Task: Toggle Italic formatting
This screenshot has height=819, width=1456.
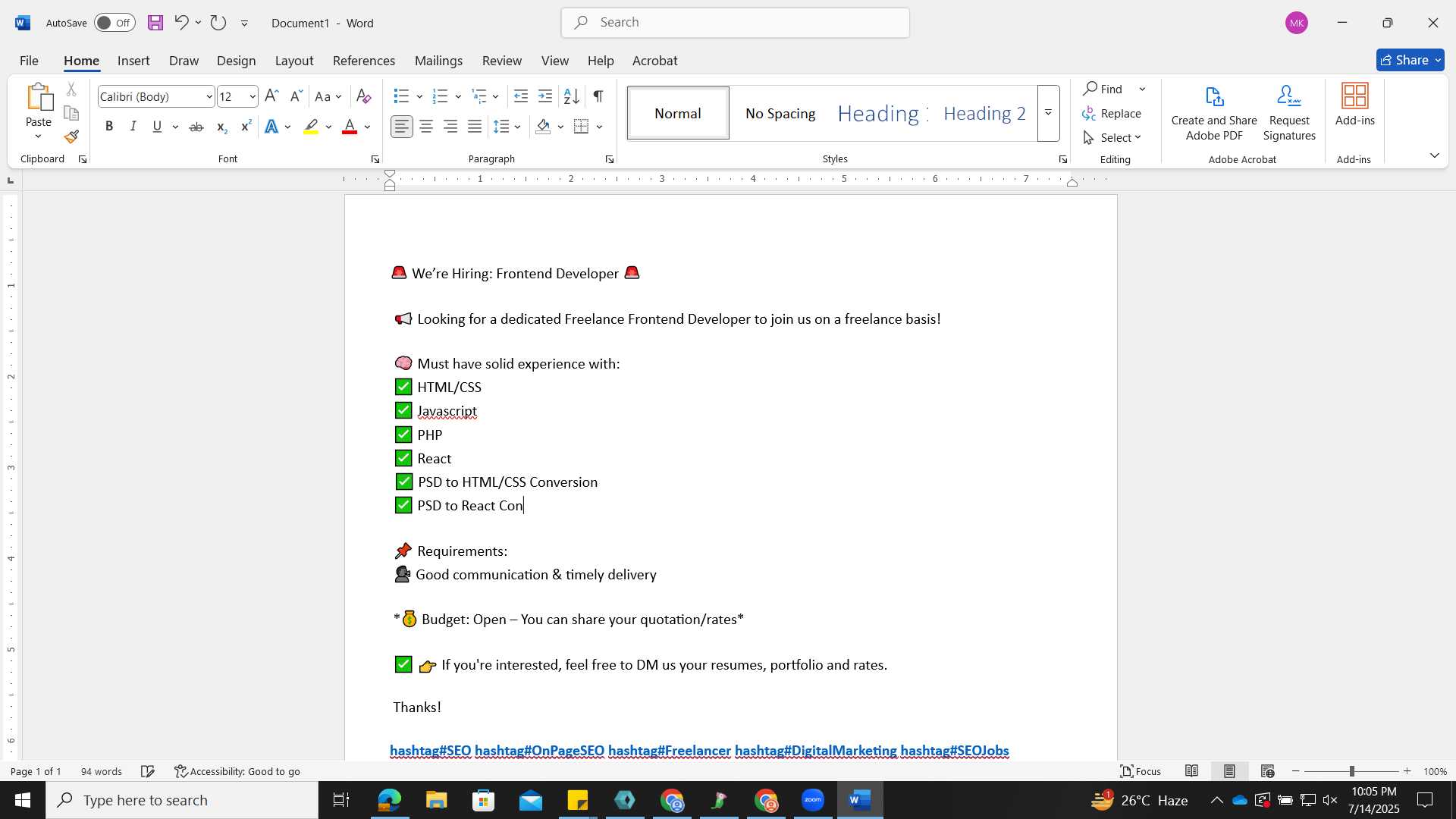Action: point(133,127)
